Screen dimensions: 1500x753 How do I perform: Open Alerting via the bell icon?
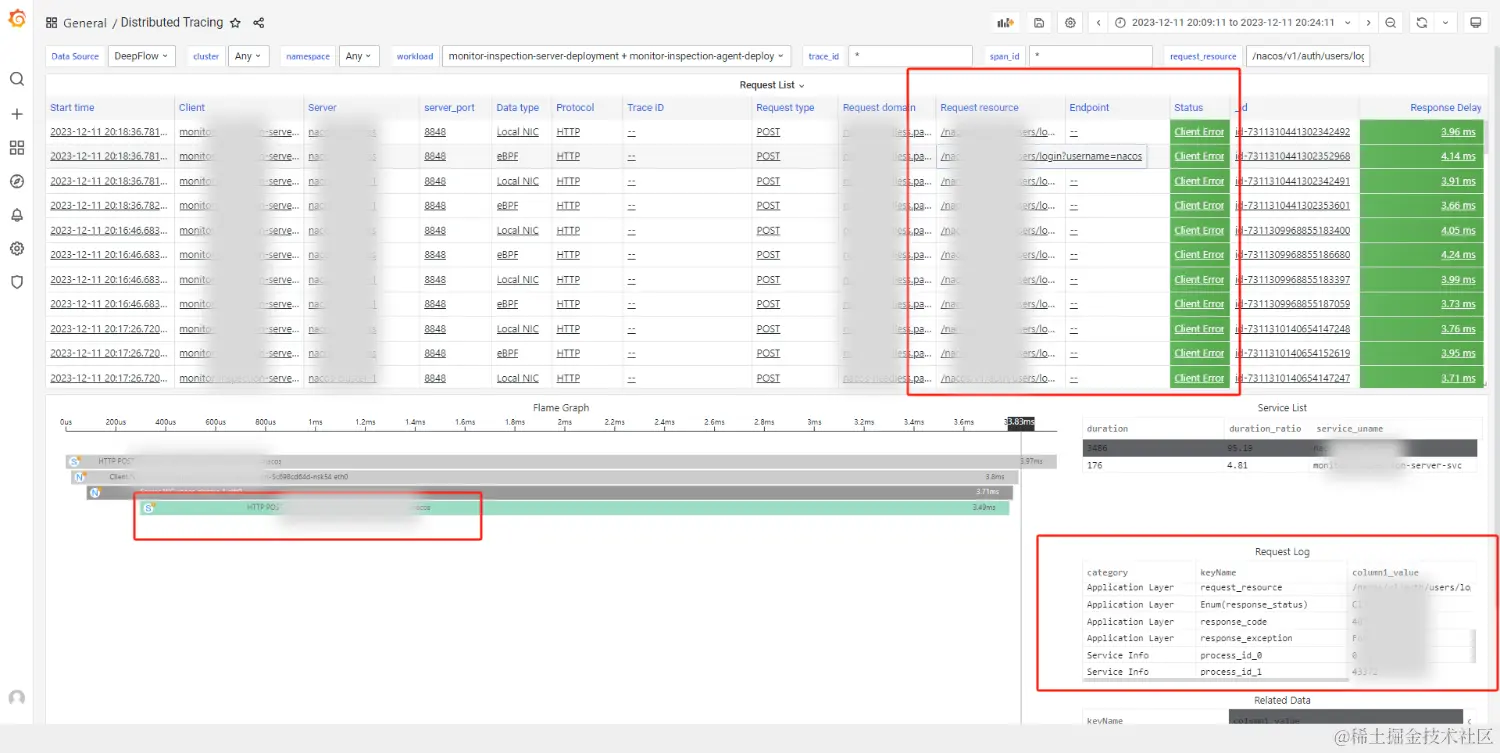click(16, 214)
